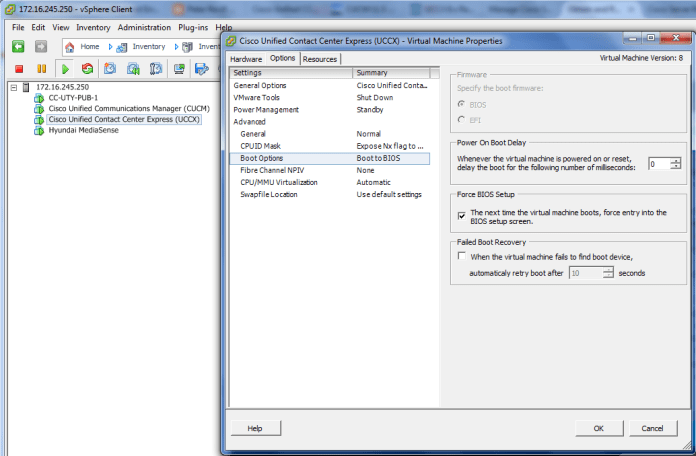Image resolution: width=696 pixels, height=456 pixels.
Task: Click the red Power Off toolbar icon
Action: [x=18, y=69]
